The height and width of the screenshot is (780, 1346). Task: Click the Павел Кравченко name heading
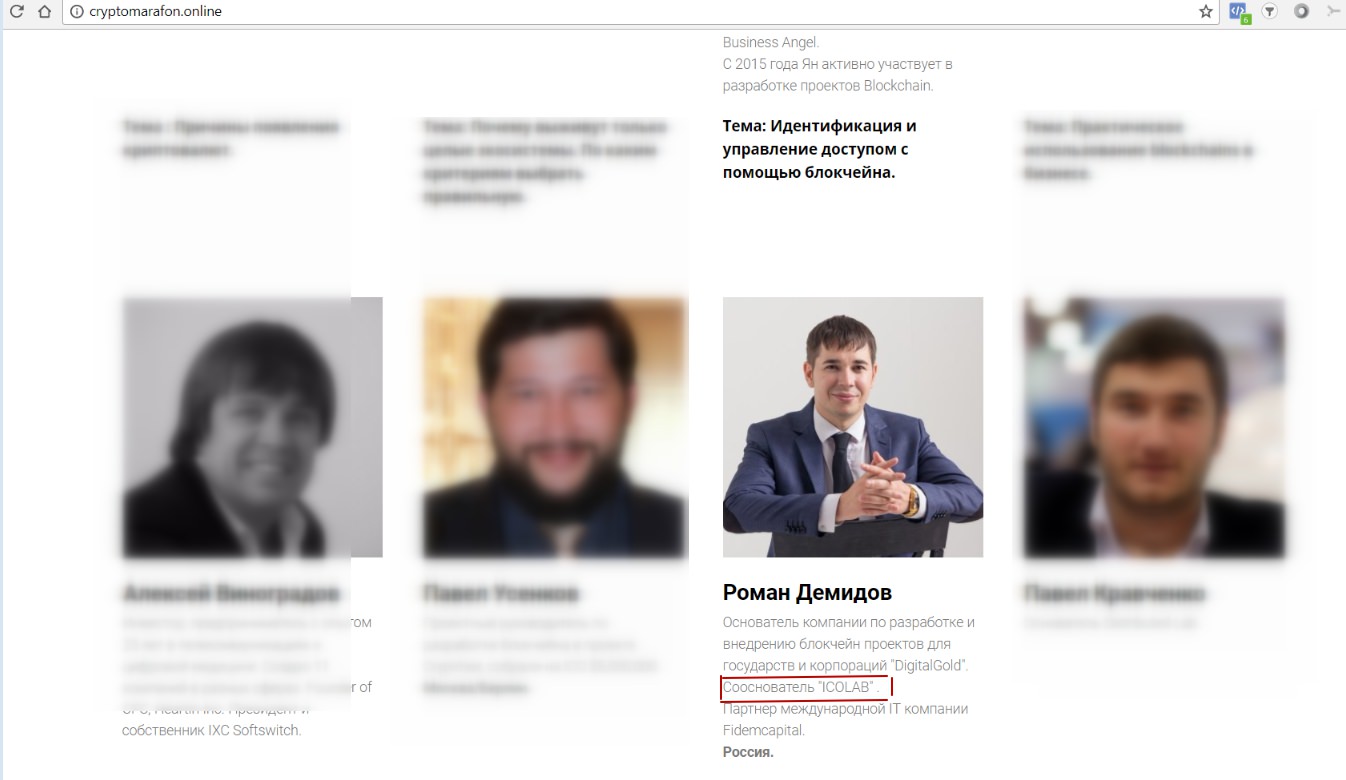(x=1114, y=593)
